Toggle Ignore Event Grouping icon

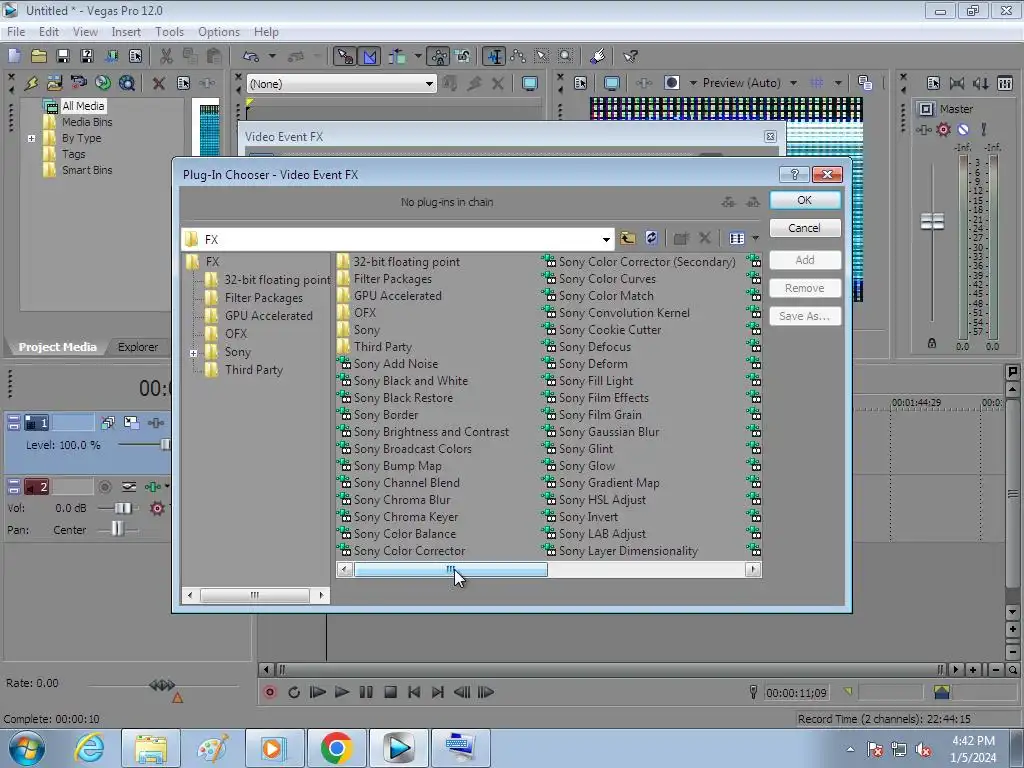[x=463, y=56]
